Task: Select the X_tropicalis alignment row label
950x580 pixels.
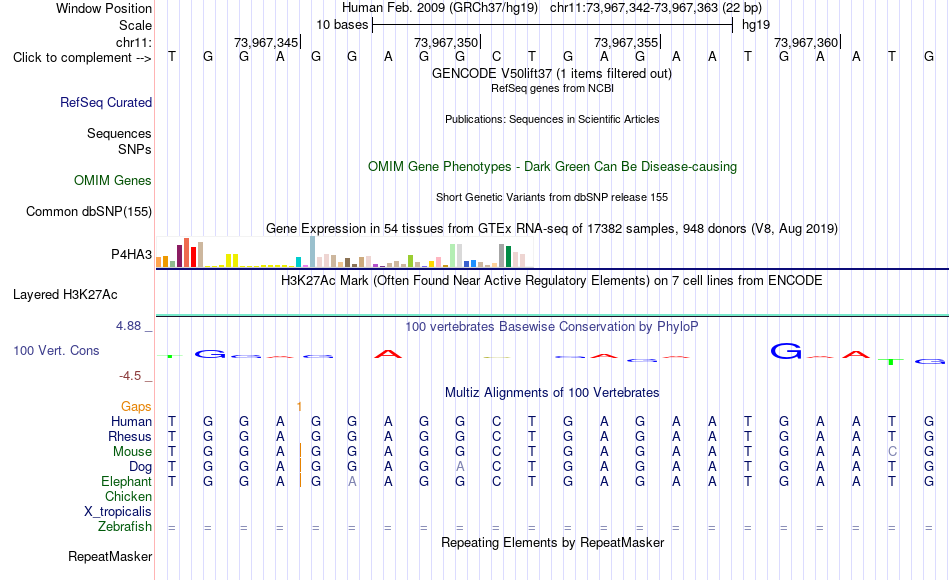Action: coord(118,512)
